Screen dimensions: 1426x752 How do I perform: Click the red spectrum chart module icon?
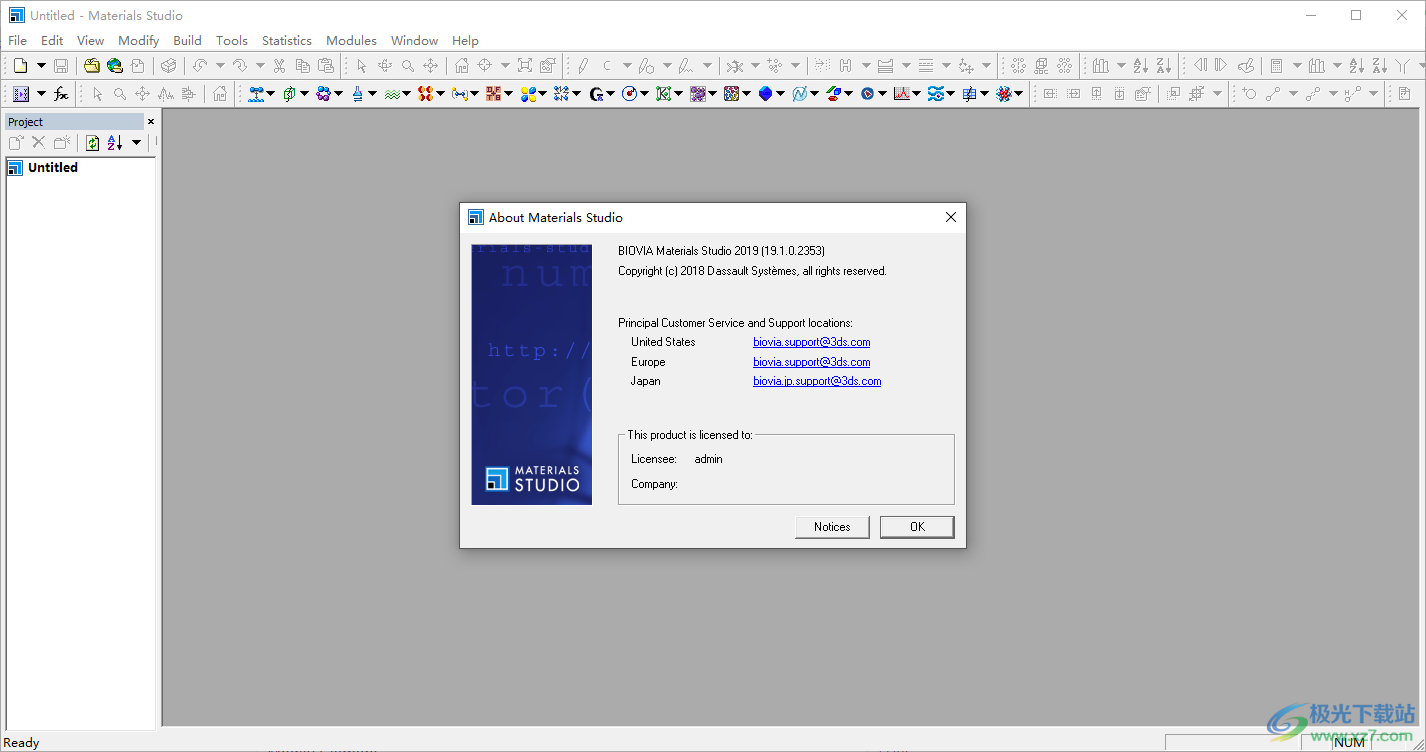point(902,94)
